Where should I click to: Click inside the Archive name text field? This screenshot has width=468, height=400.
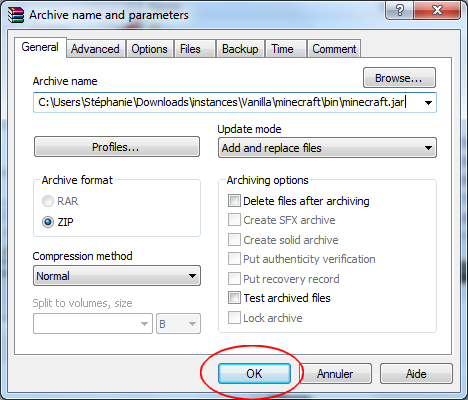[x=227, y=103]
